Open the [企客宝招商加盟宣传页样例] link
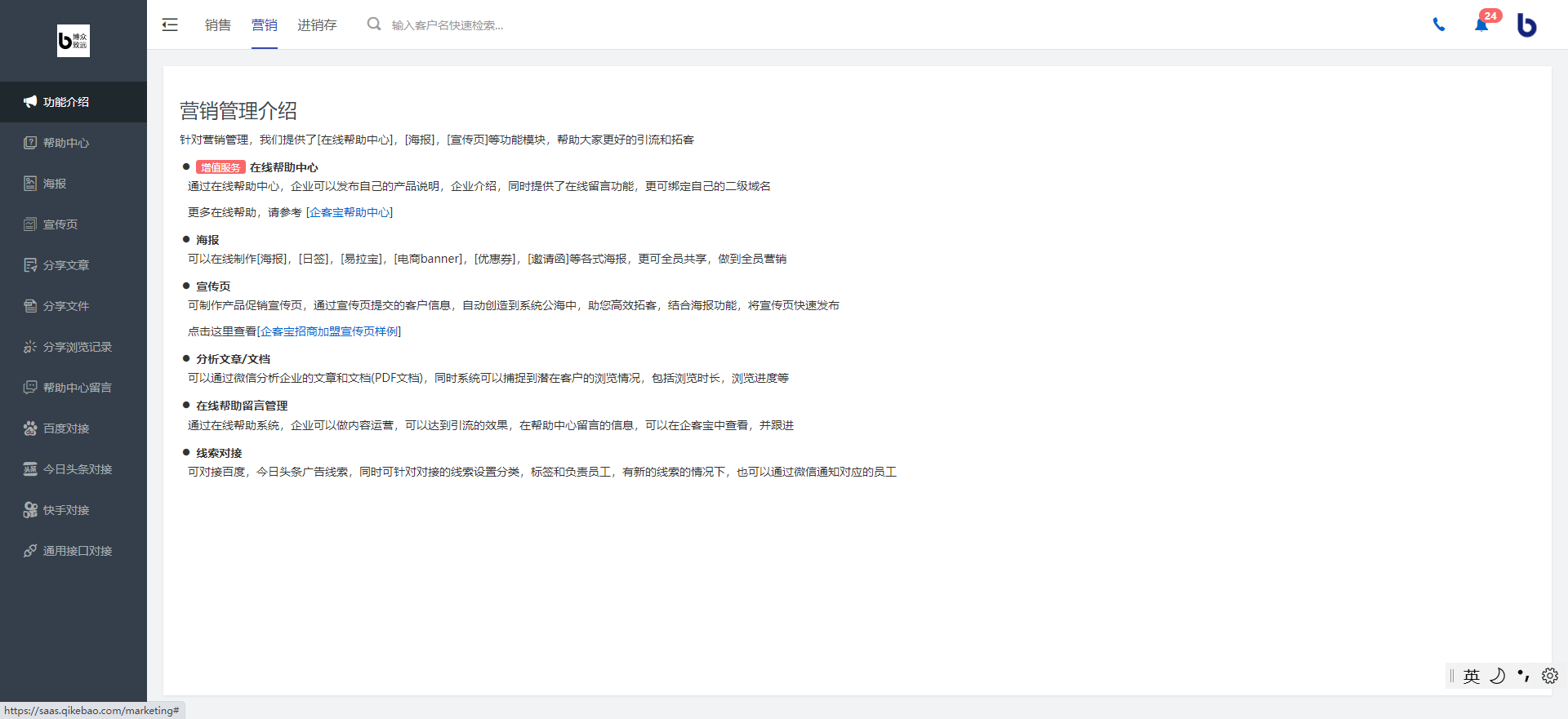1568x719 pixels. [x=329, y=331]
